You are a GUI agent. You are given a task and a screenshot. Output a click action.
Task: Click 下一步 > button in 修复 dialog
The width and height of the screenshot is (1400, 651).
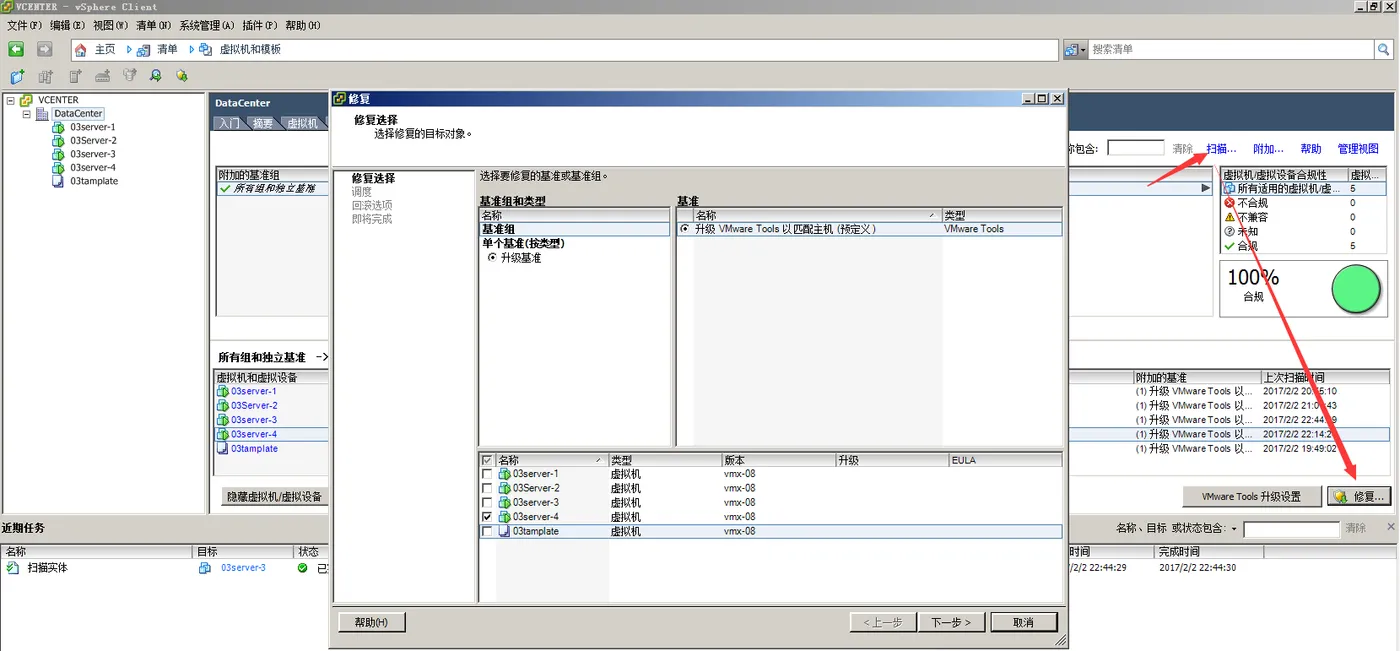[951, 622]
